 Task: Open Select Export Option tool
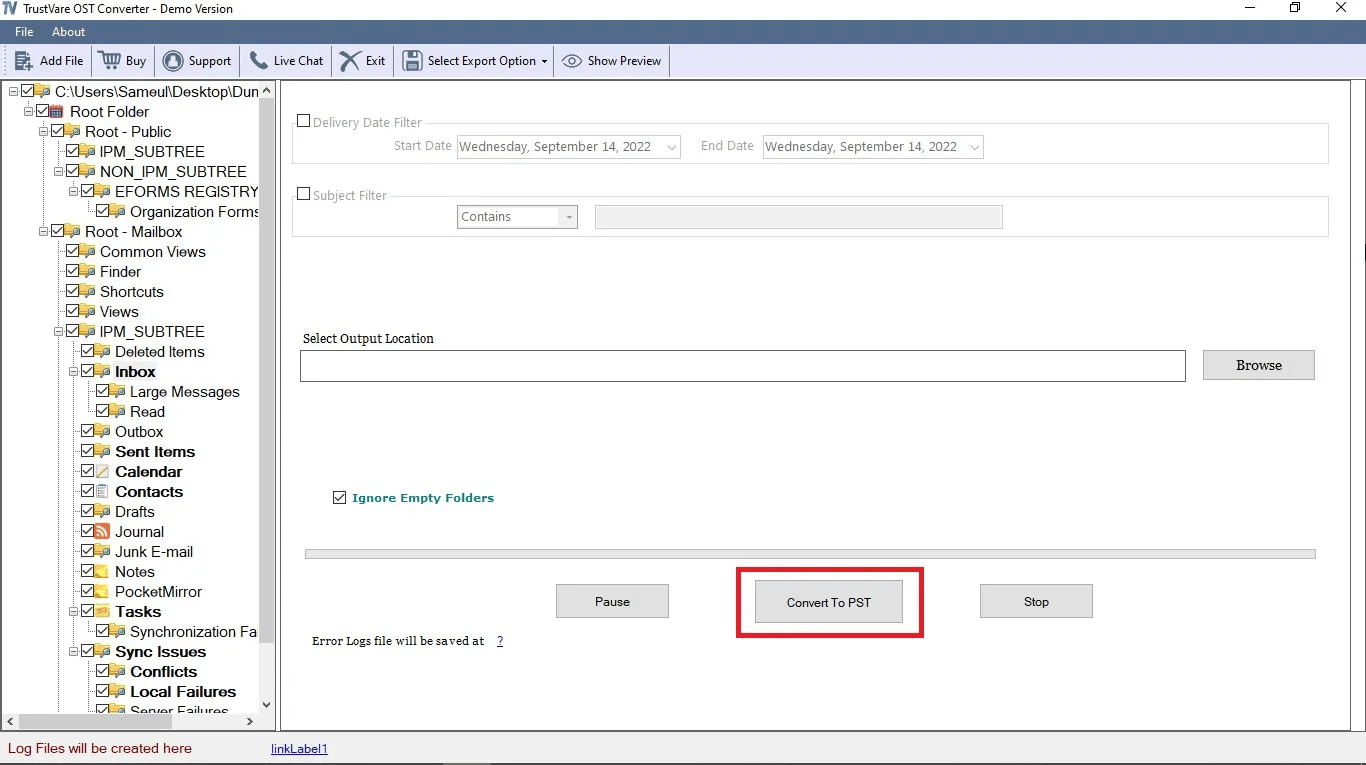[412, 60]
